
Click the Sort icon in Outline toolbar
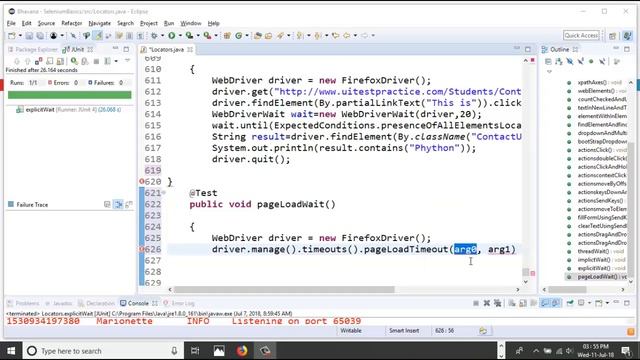tap(559, 62)
